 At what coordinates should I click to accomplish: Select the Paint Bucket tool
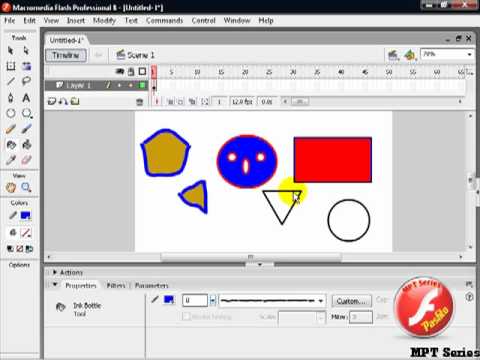pyautogui.click(x=26, y=145)
